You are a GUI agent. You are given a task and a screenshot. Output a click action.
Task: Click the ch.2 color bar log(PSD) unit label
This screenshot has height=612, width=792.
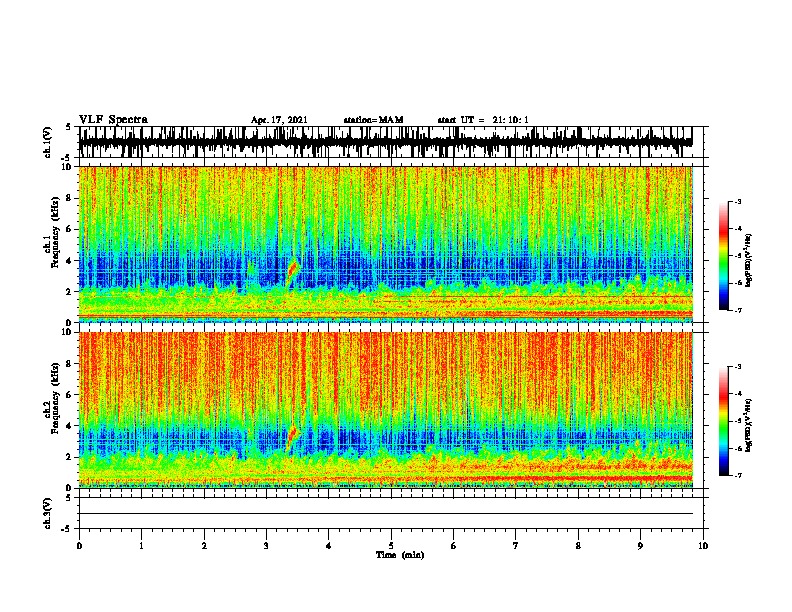pyautogui.click(x=749, y=426)
